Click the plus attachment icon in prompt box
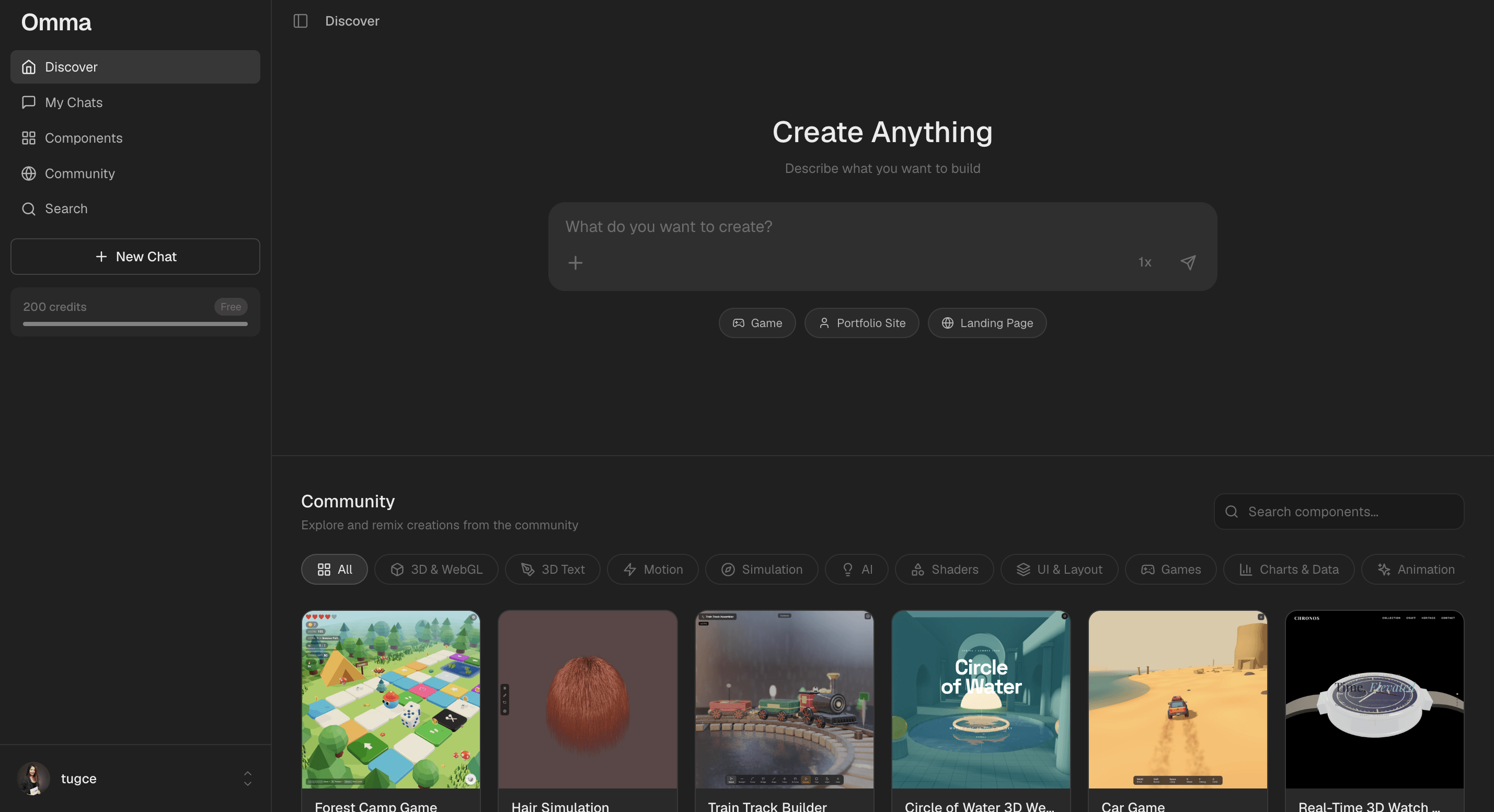 pyautogui.click(x=574, y=262)
